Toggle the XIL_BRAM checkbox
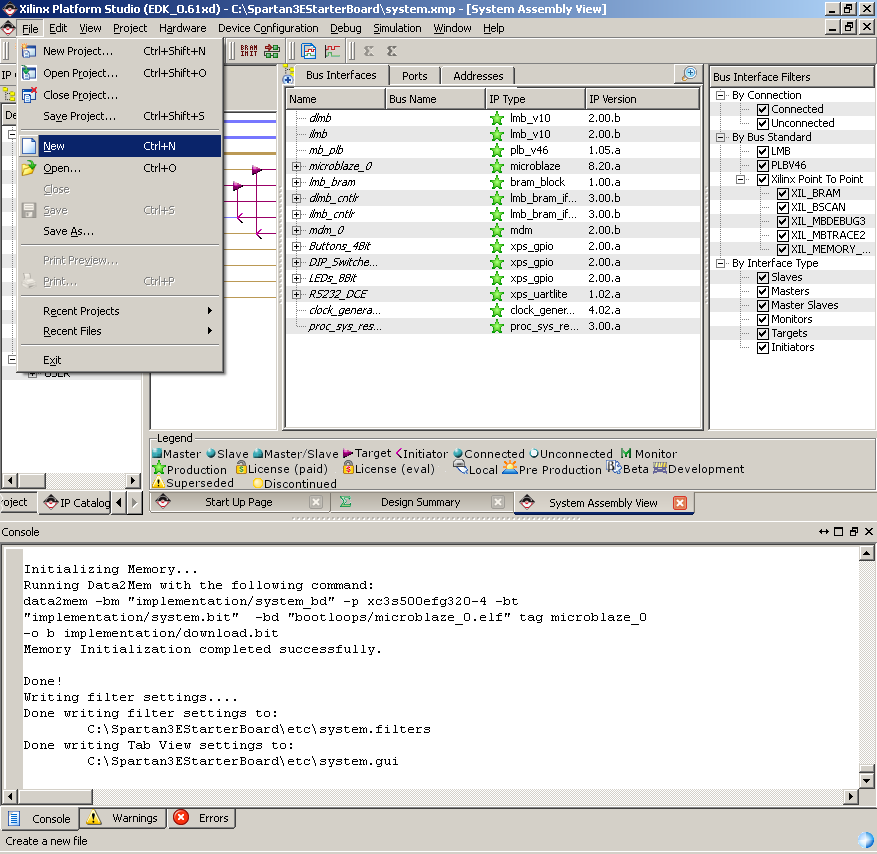This screenshot has height=854, width=877. click(783, 194)
